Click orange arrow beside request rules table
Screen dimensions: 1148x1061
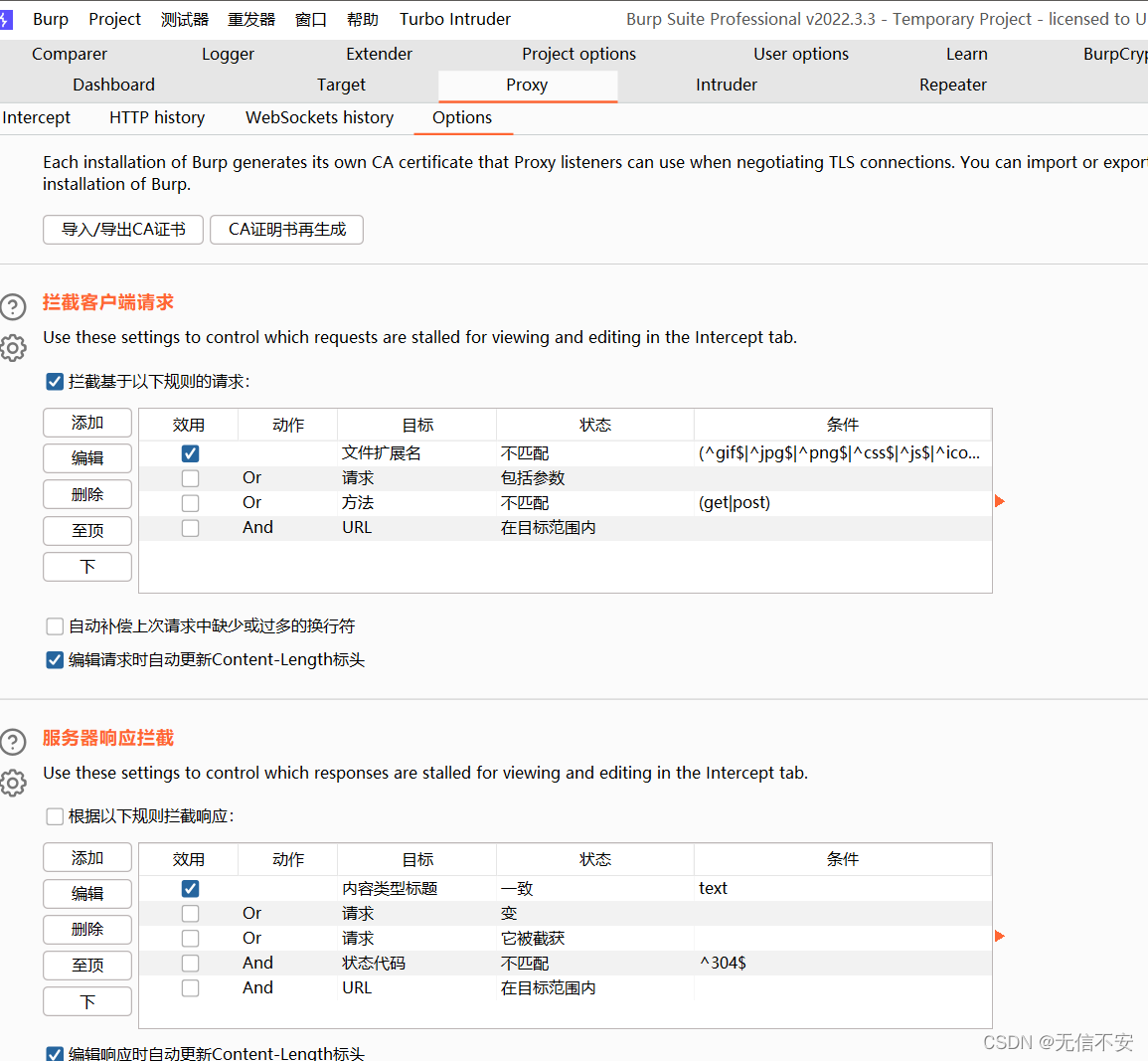[x=999, y=501]
